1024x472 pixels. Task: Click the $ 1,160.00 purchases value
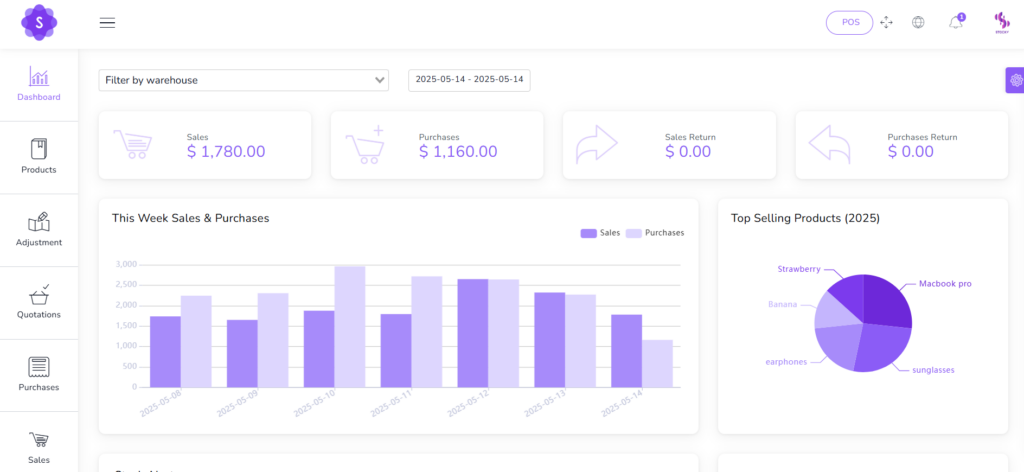tap(458, 151)
